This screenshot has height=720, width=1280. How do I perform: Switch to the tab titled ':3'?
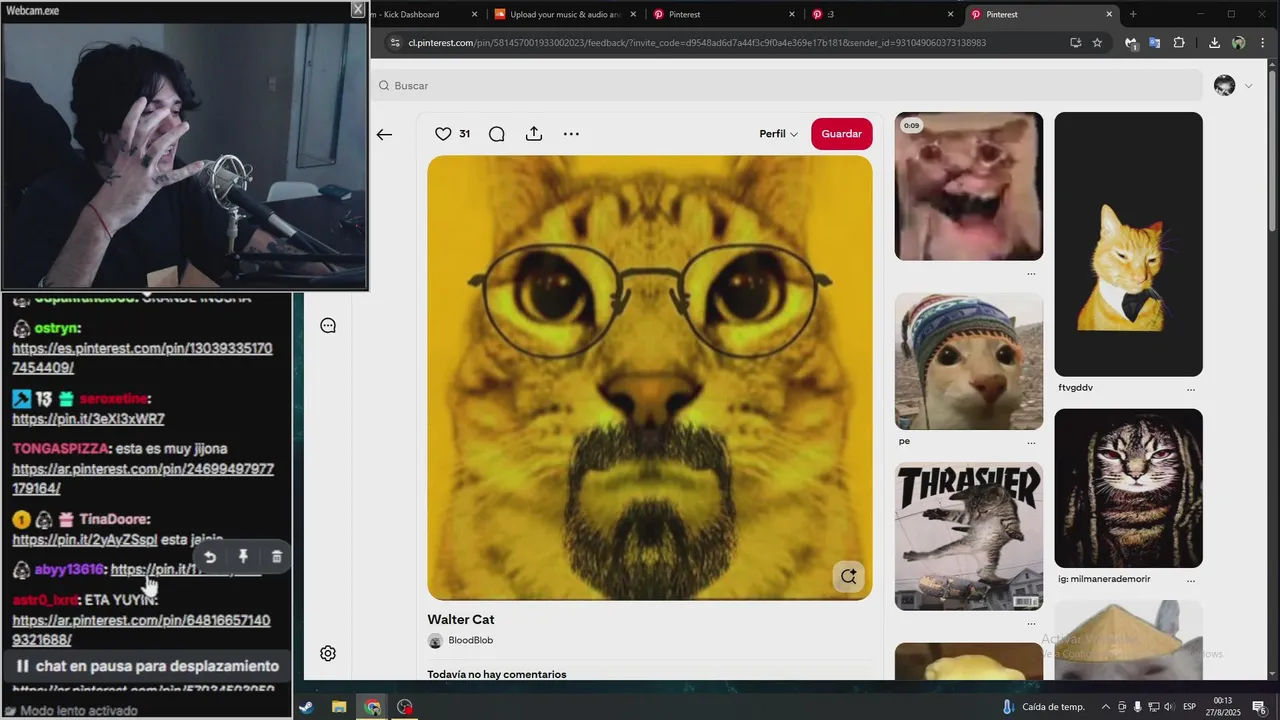tap(880, 14)
